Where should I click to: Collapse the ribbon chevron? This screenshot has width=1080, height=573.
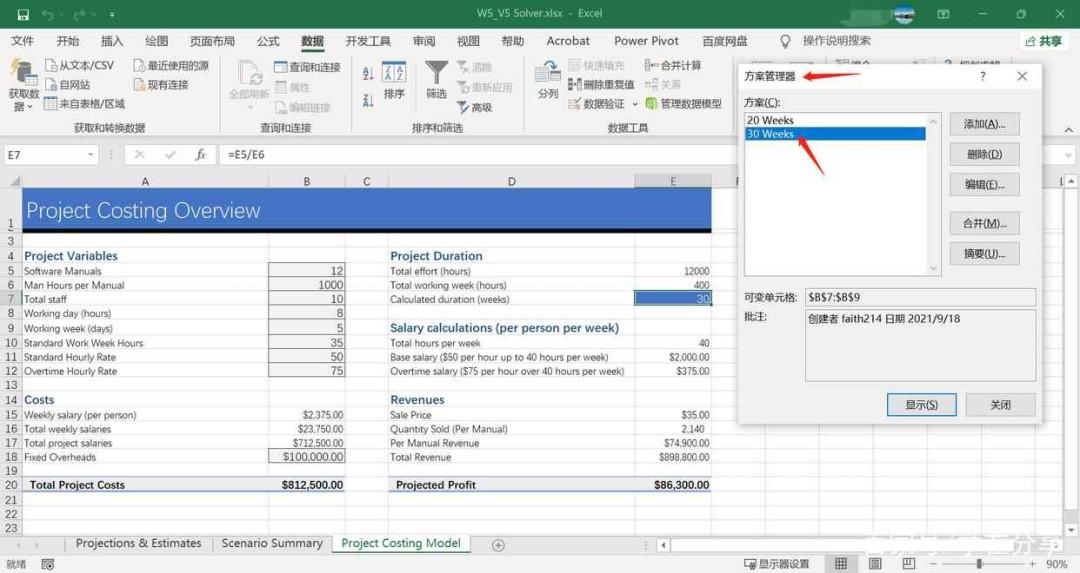1068,129
